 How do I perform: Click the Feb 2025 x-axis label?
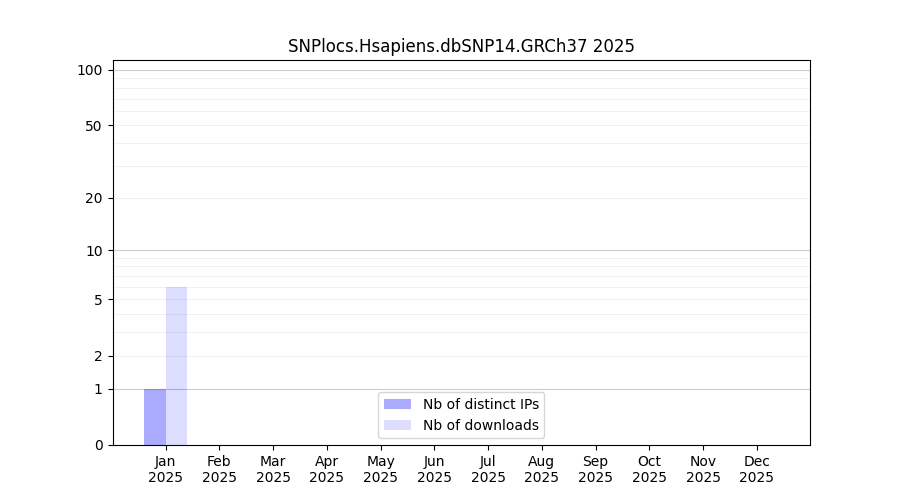coord(219,469)
